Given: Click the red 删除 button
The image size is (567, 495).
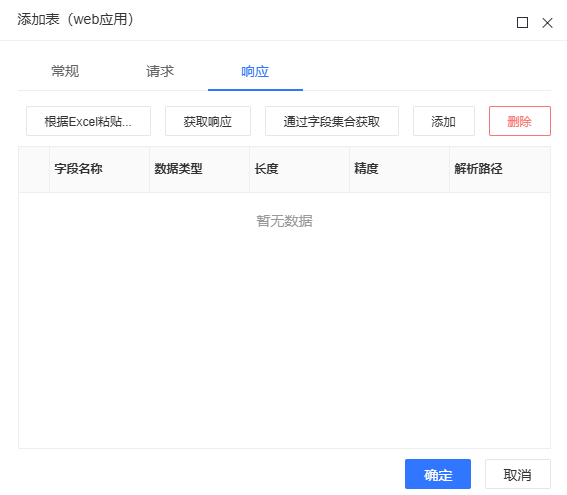Looking at the screenshot, I should pos(520,121).
